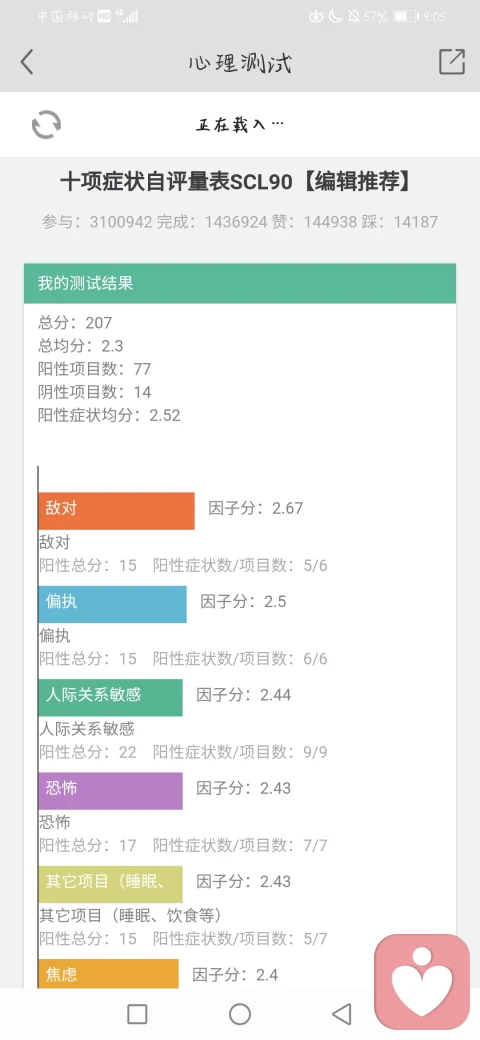The width and height of the screenshot is (480, 1040).
Task: Select the orange 敌对 bar
Action: point(117,511)
